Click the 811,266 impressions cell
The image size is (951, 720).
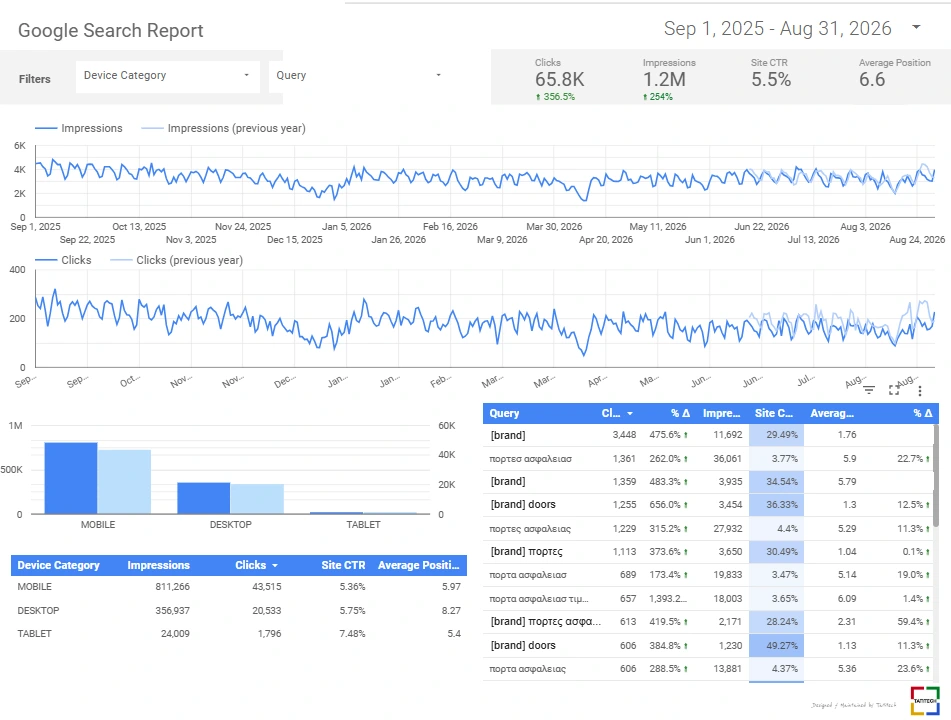point(172,587)
